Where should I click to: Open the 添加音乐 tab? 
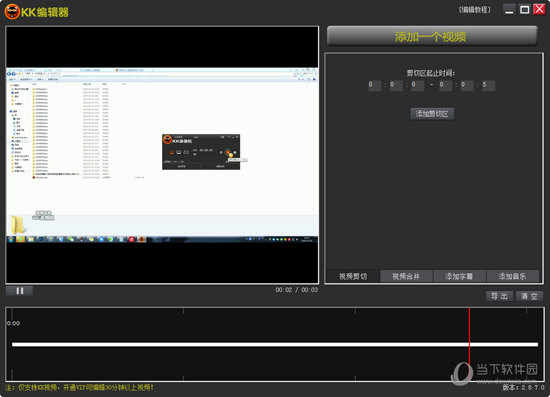pyautogui.click(x=512, y=276)
